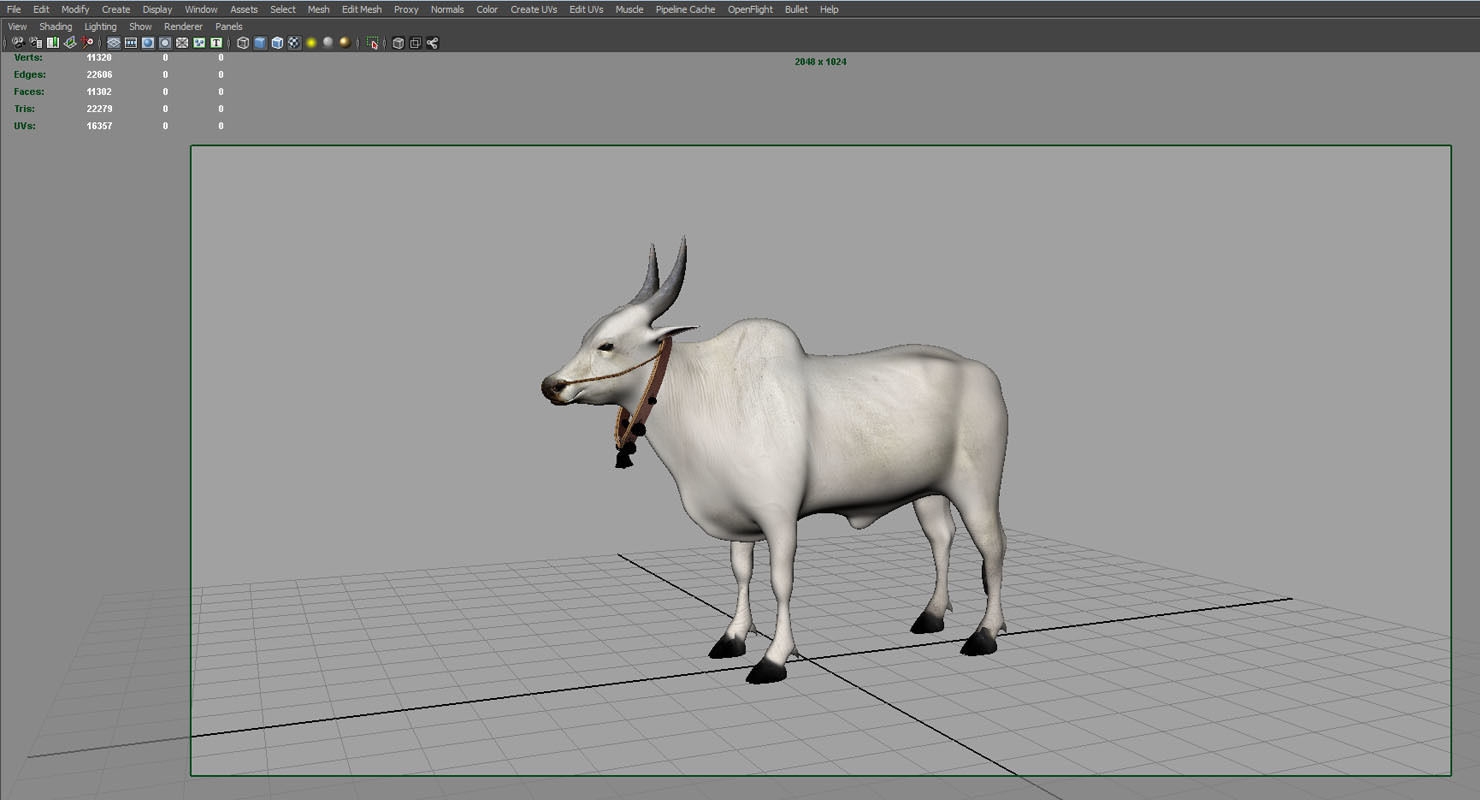Open the Edit Mesh menu
This screenshot has width=1480, height=800.
361,9
